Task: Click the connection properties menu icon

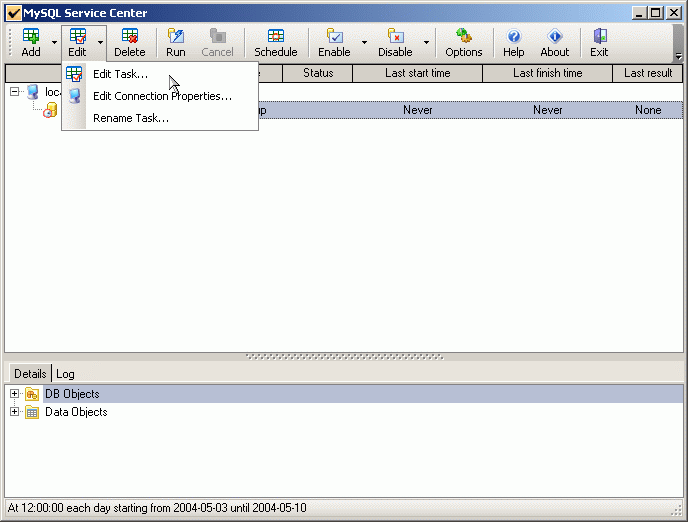Action: click(x=74, y=96)
